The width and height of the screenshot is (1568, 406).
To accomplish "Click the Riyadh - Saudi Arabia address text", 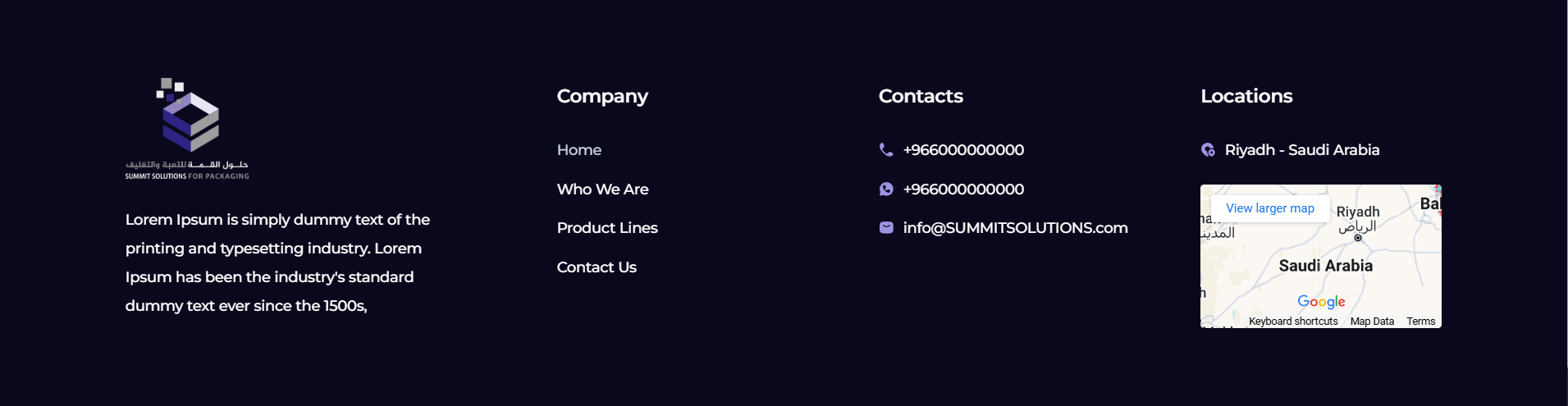I will (x=1302, y=150).
